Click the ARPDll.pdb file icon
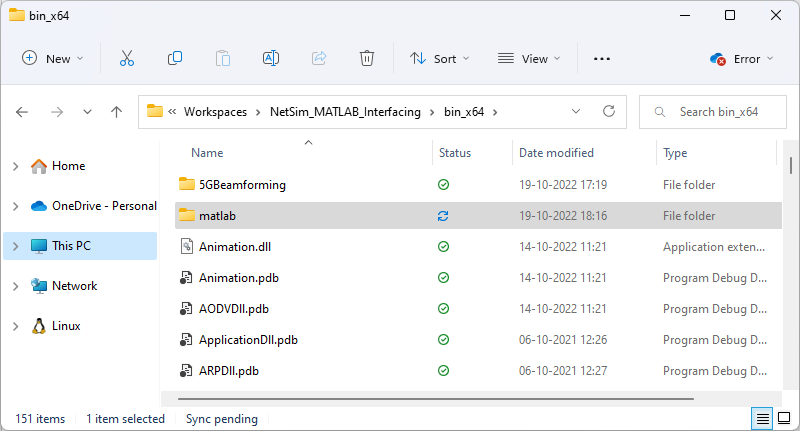The width and height of the screenshot is (800, 431). (x=186, y=371)
